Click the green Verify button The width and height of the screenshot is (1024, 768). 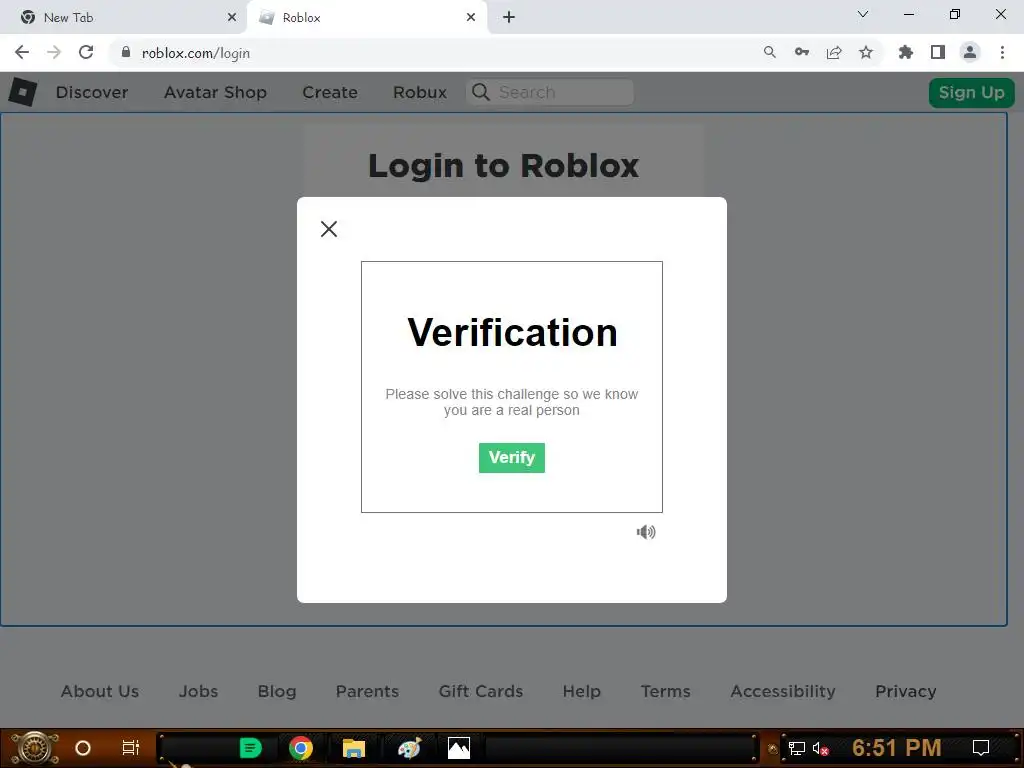(x=511, y=457)
